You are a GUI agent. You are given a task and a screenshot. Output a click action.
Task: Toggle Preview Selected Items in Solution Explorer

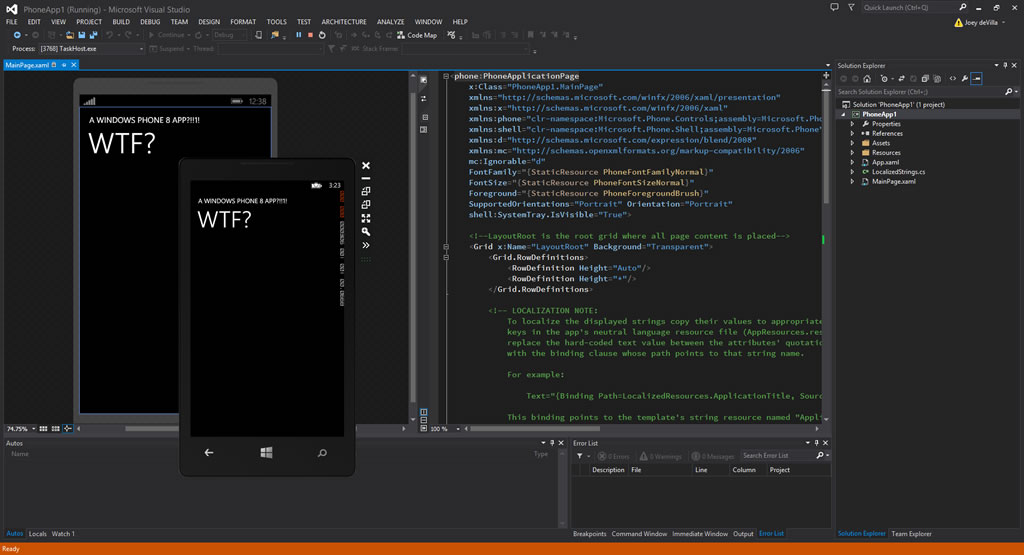976,78
